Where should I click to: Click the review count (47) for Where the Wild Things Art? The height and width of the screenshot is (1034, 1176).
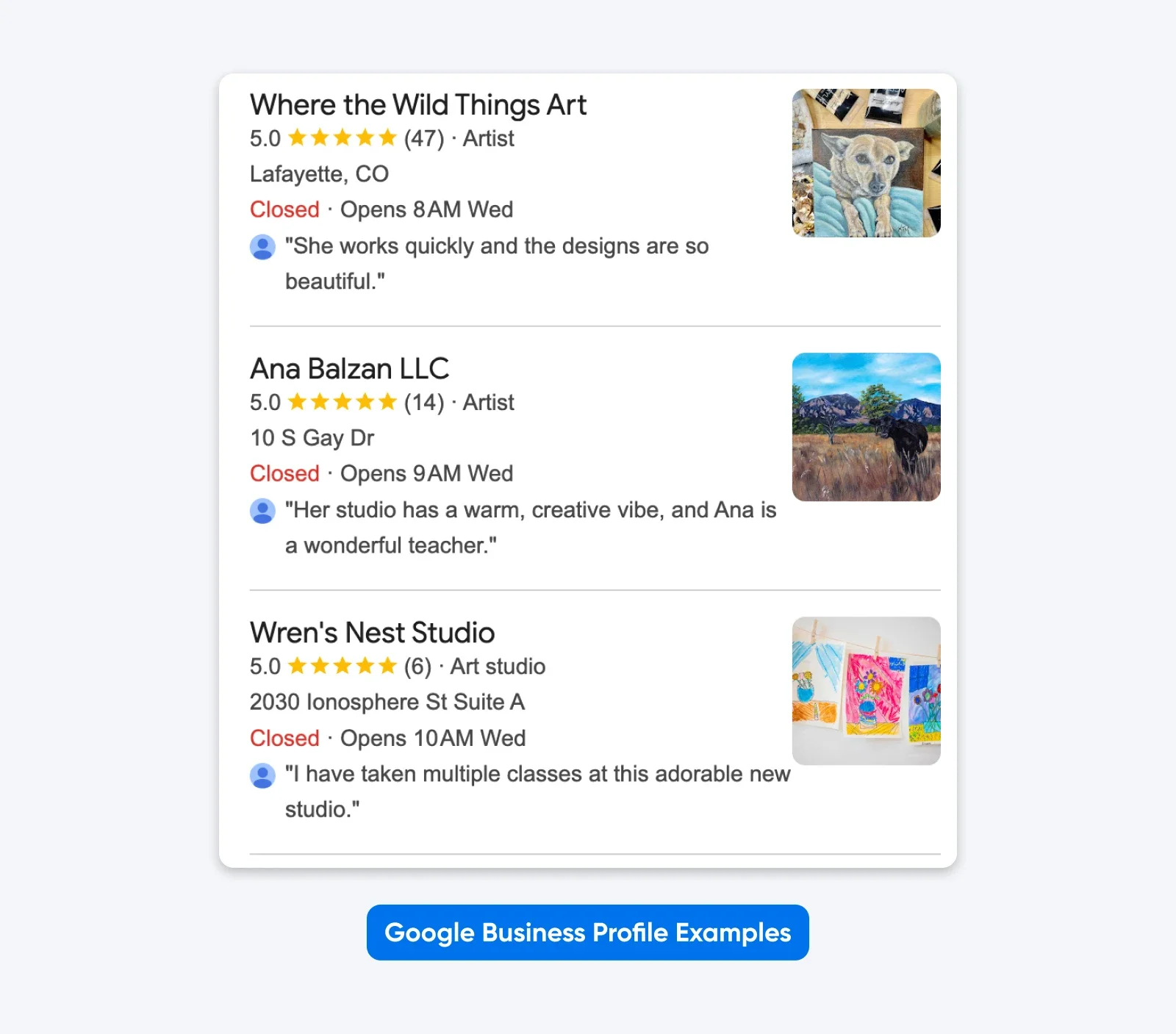(423, 138)
